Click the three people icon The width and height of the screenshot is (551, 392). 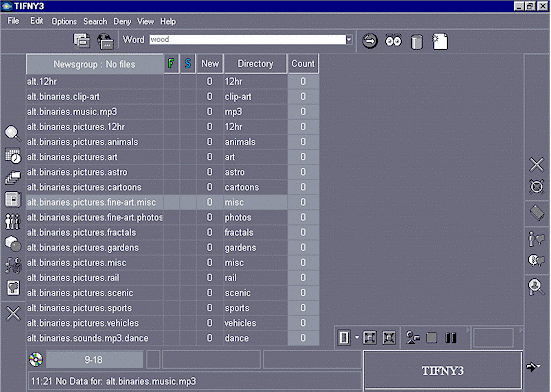pyautogui.click(x=13, y=222)
